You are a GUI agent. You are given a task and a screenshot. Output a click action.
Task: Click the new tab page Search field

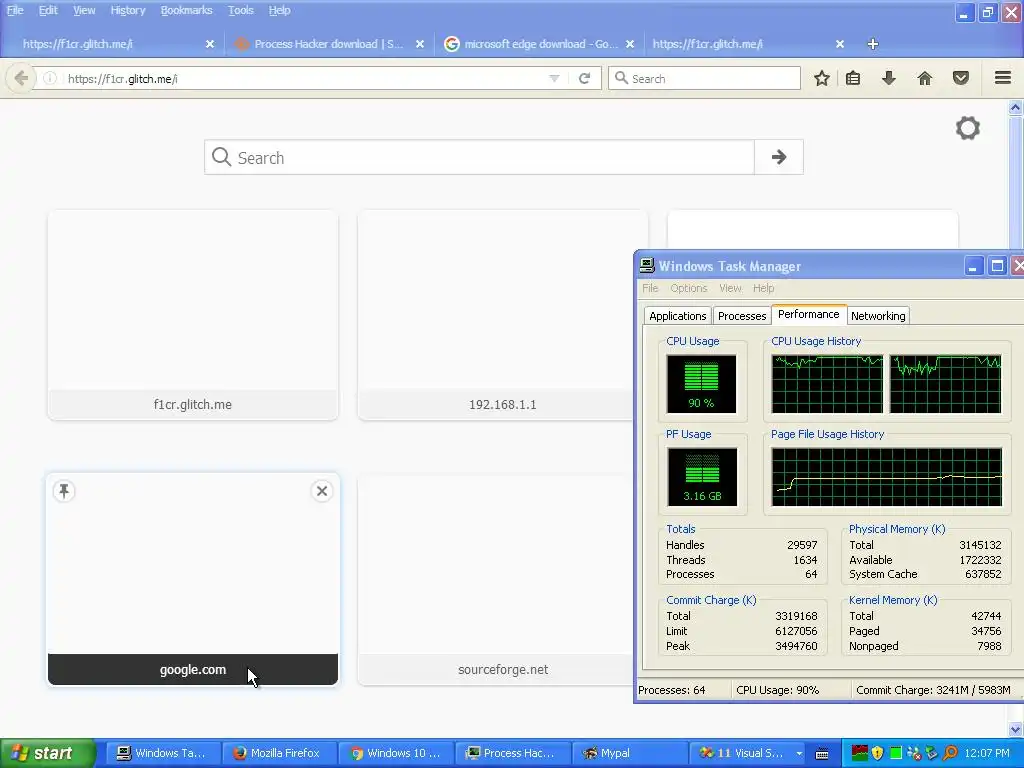click(479, 157)
